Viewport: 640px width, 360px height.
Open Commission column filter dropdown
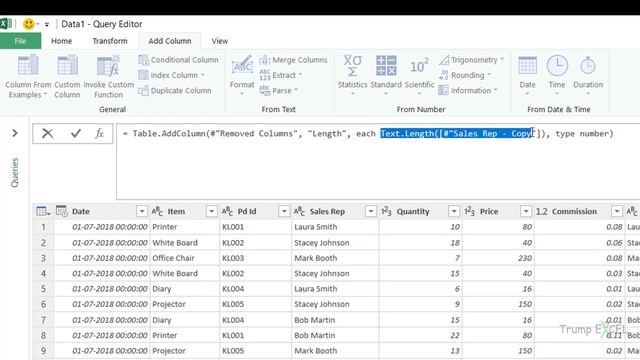point(617,211)
